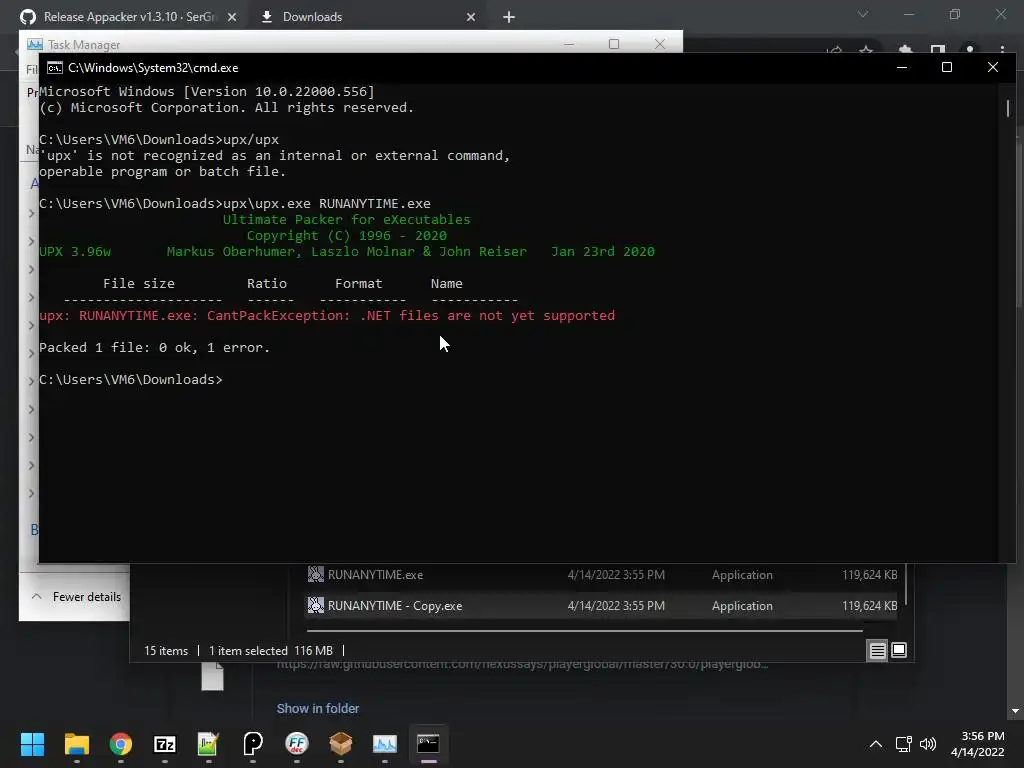Show hidden system tray icons
1024x768 pixels.
[876, 744]
